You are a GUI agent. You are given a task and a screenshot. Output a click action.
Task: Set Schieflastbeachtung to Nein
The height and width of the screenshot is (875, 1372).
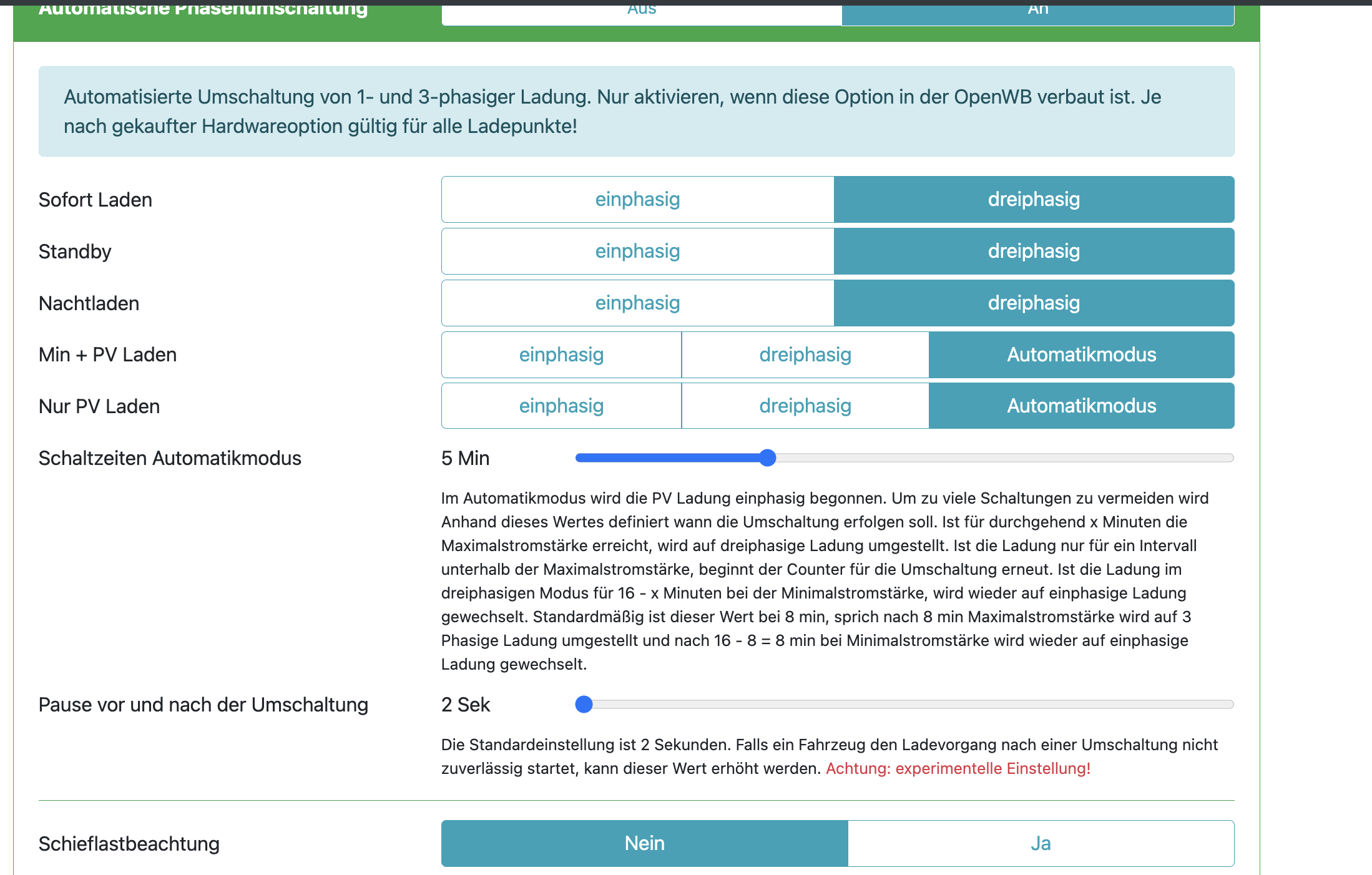click(644, 844)
